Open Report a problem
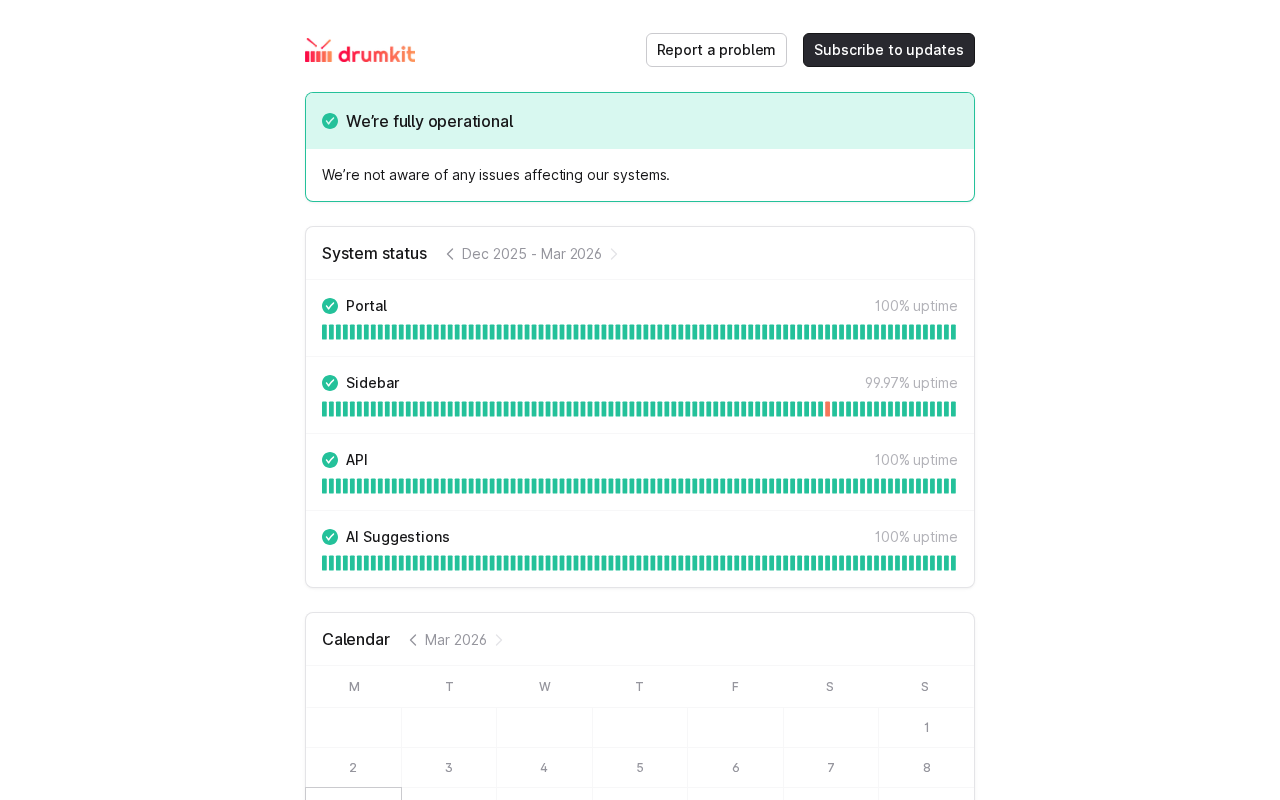 [716, 50]
